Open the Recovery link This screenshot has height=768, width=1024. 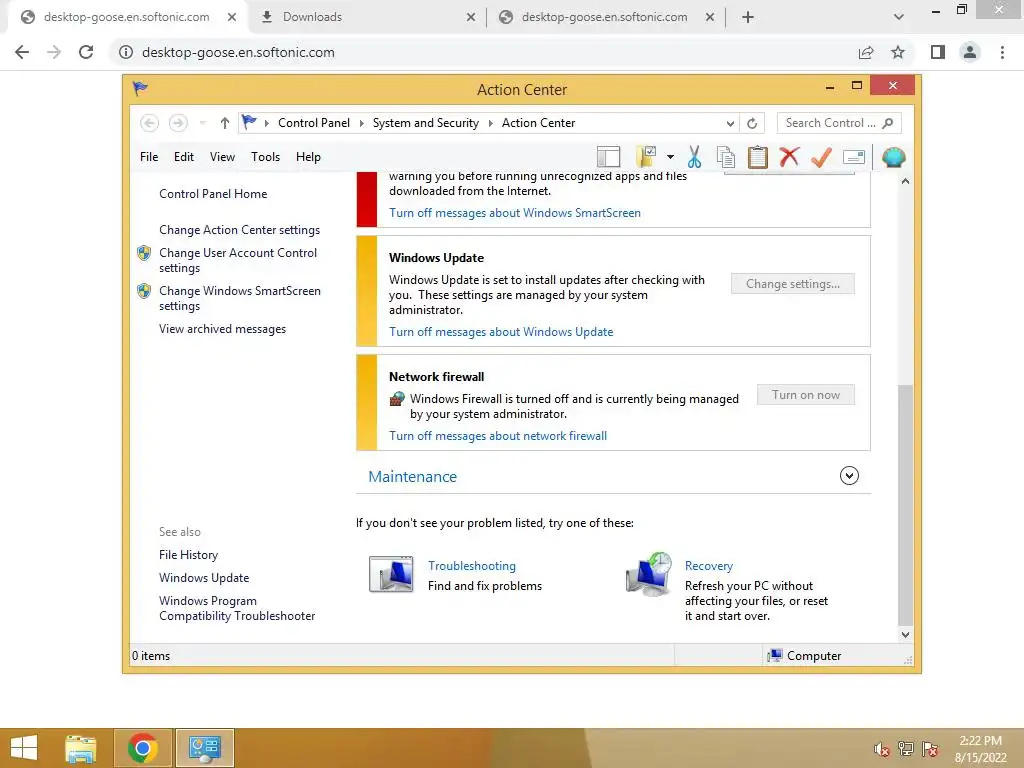(x=709, y=566)
